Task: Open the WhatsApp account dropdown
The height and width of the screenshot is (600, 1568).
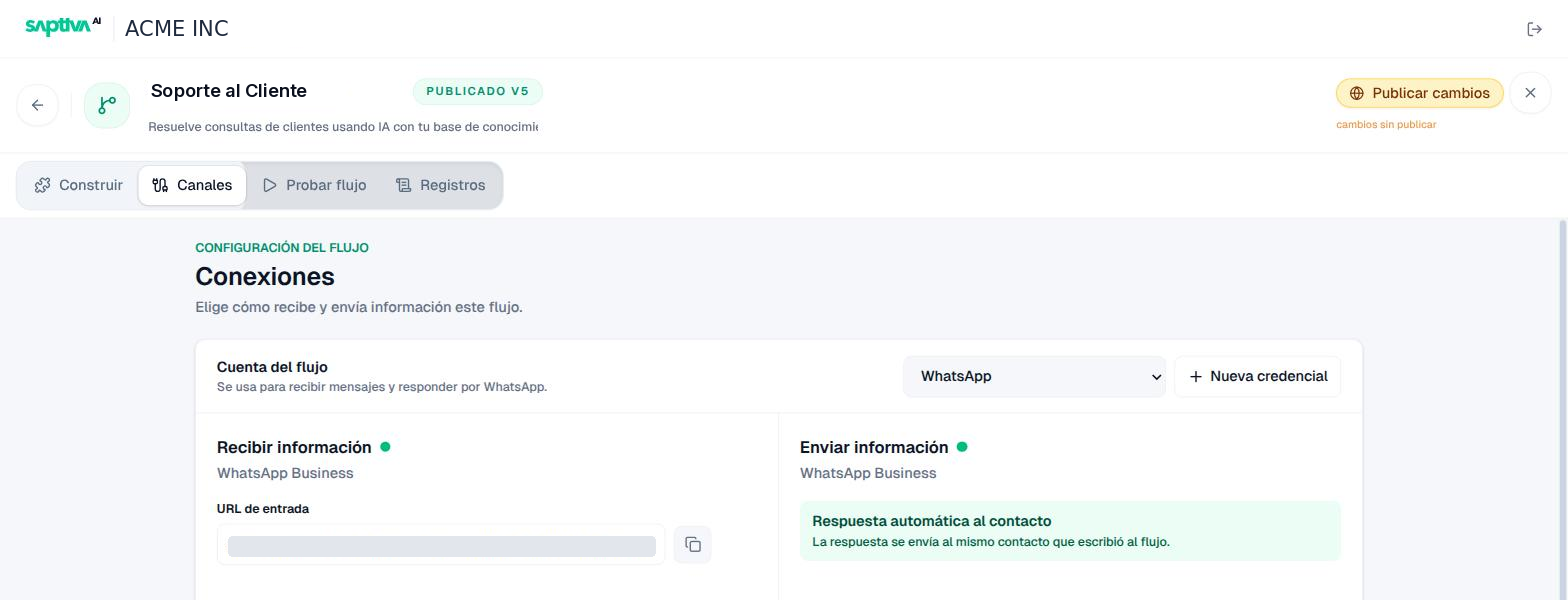Action: pos(1034,376)
